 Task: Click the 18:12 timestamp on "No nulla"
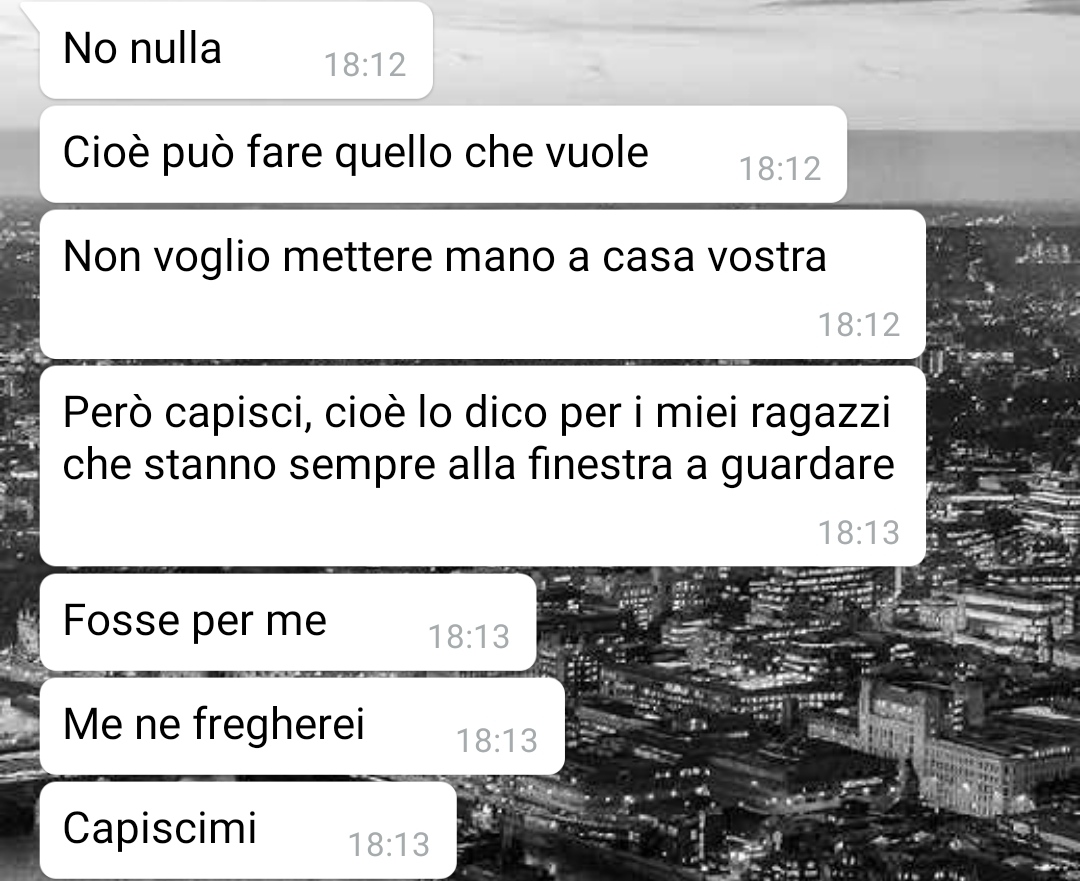click(x=365, y=65)
